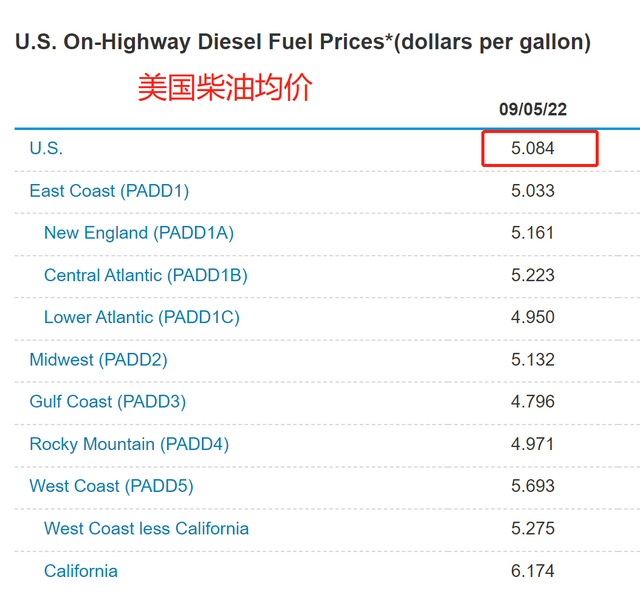Select Gulf Coast (PADD3) link

107,402
